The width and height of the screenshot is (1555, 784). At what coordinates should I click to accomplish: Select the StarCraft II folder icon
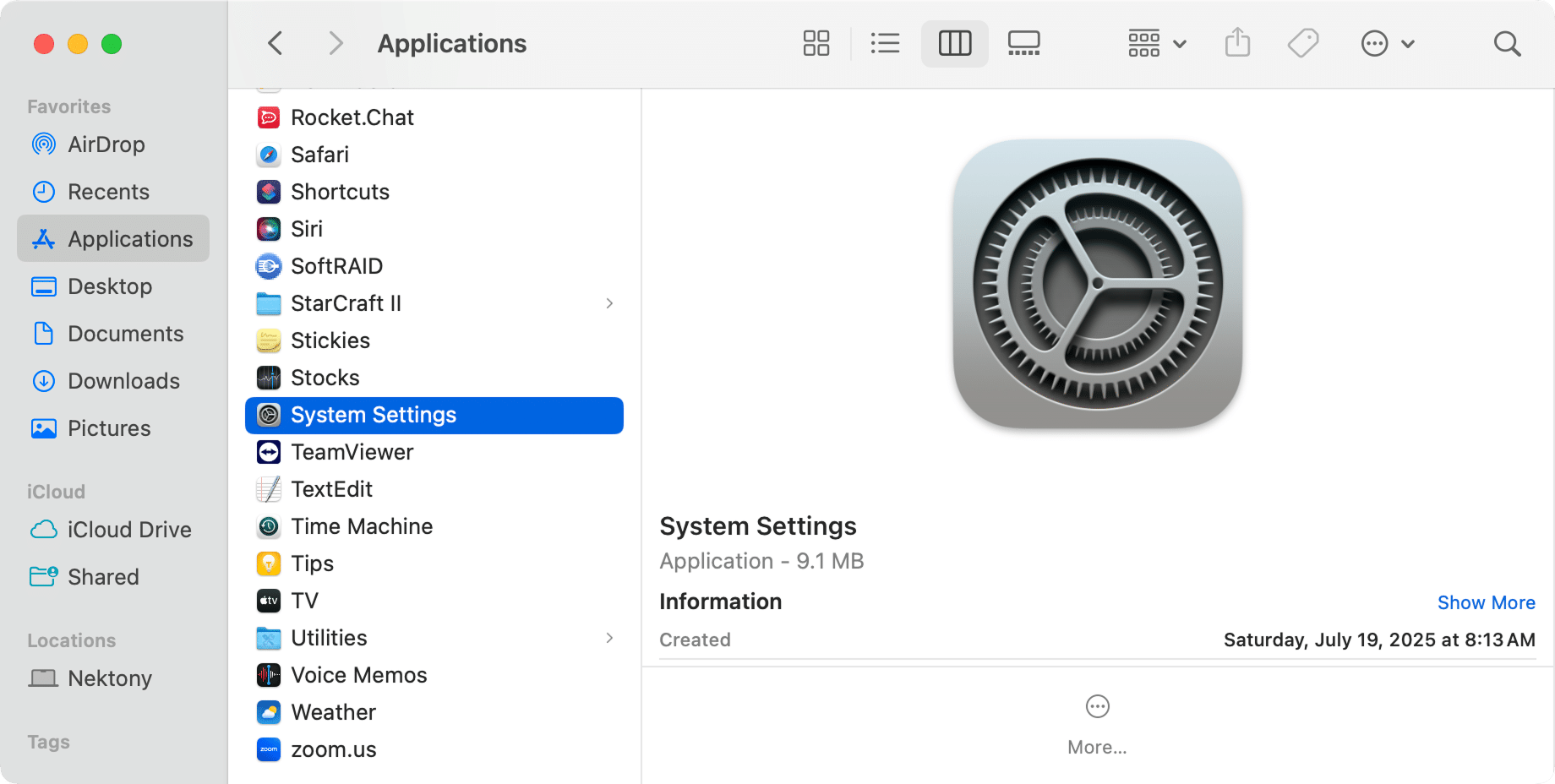(x=269, y=303)
